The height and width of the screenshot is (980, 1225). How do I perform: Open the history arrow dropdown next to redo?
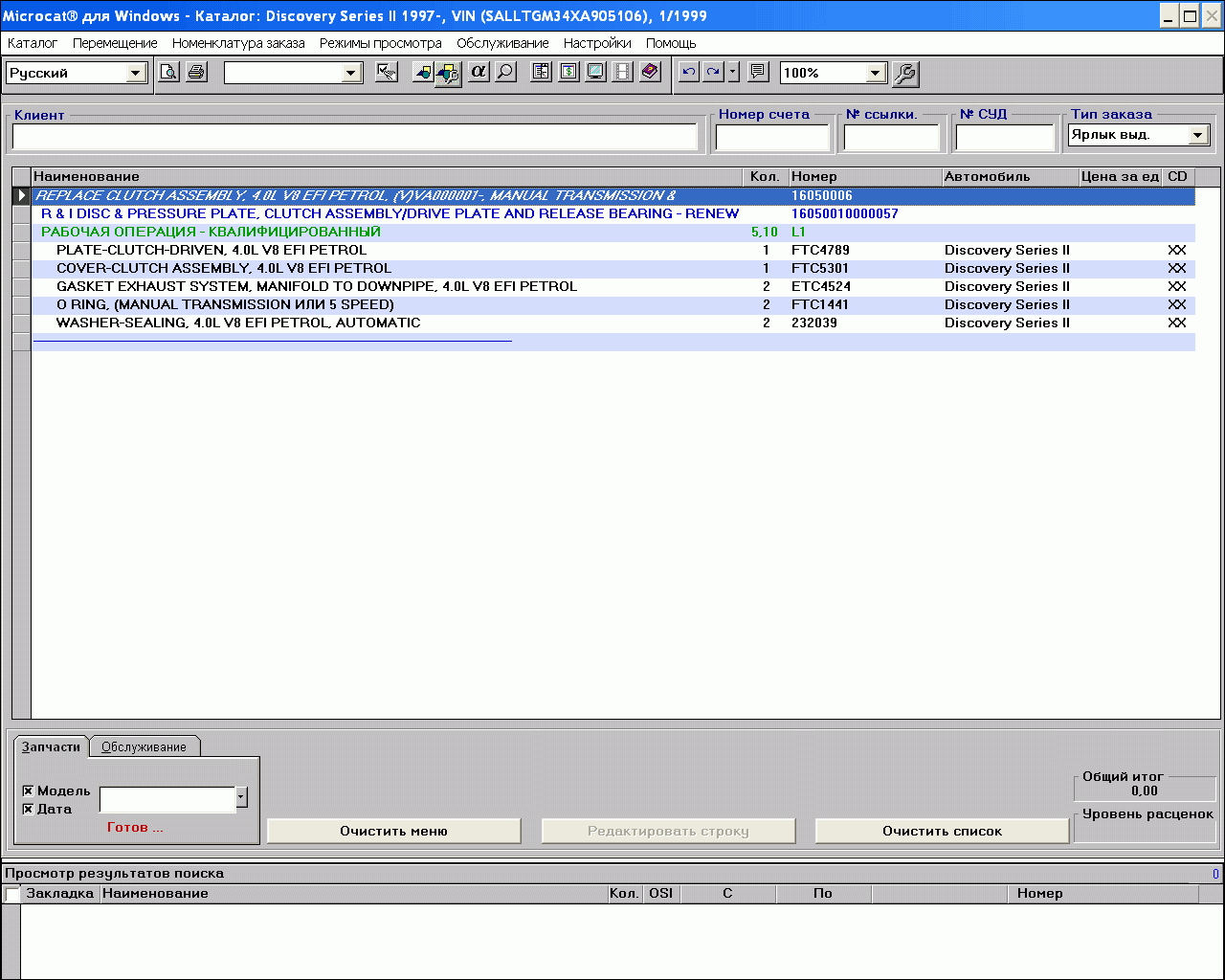tap(733, 73)
